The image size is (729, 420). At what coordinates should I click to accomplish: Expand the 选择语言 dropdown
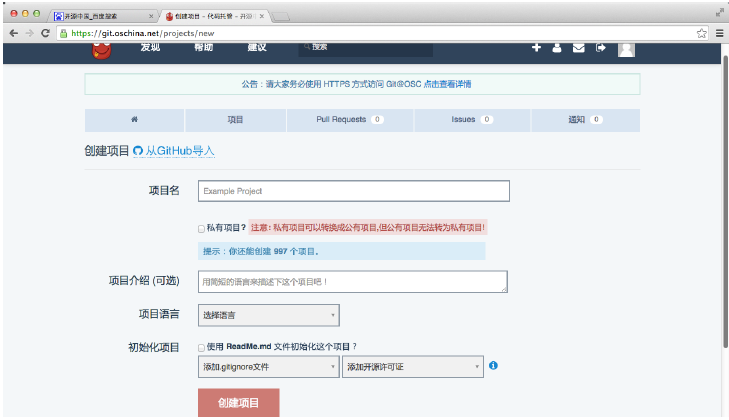point(268,315)
